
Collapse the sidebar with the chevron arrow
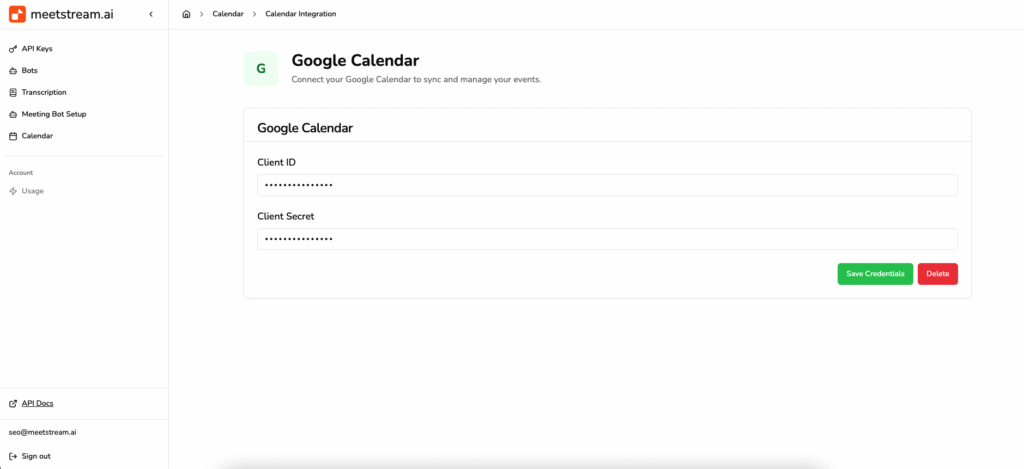click(x=150, y=14)
